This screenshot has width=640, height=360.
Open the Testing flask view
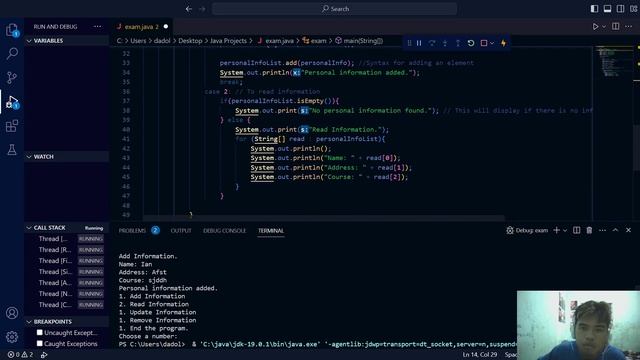(12, 149)
